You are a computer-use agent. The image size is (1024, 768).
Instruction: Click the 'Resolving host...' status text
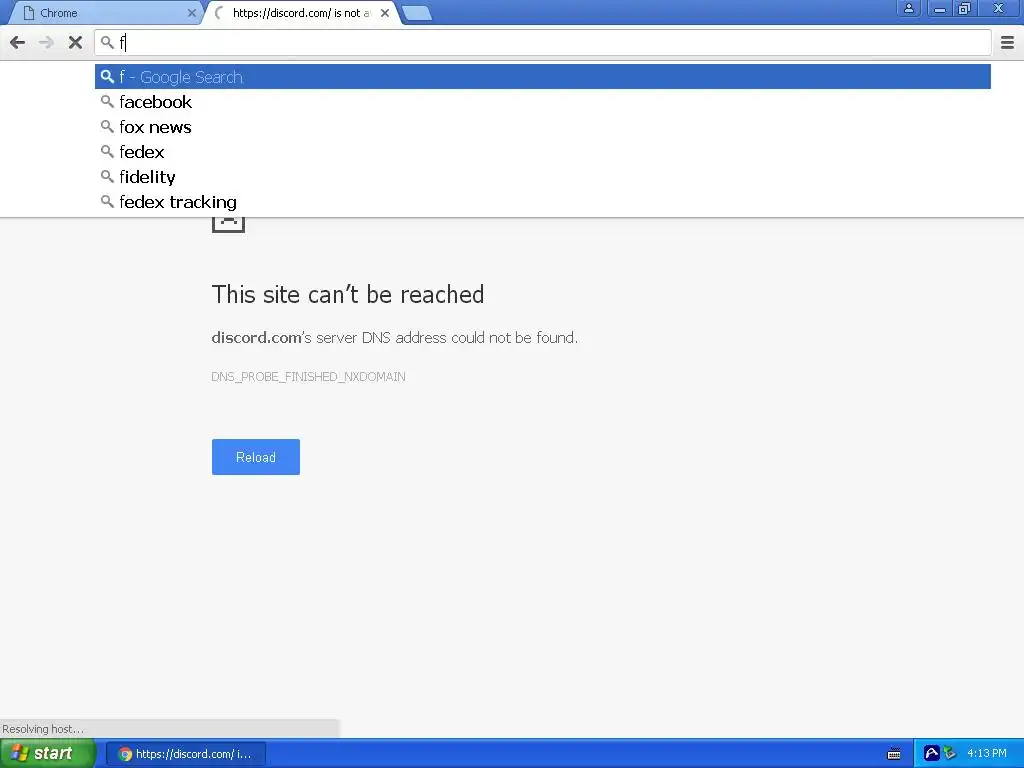pyautogui.click(x=42, y=729)
